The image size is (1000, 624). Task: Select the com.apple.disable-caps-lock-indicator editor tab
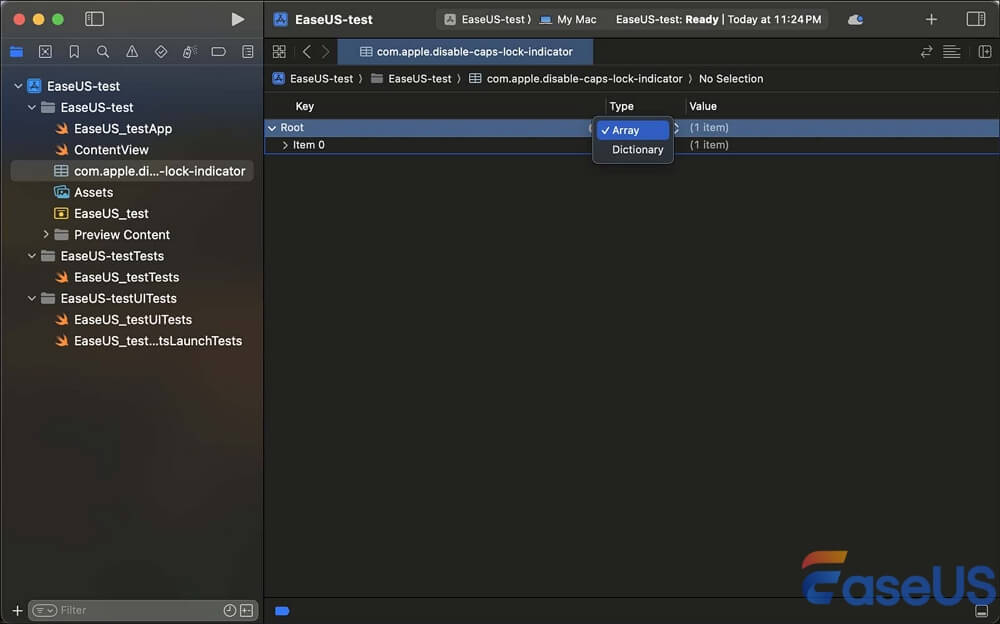[x=466, y=52]
